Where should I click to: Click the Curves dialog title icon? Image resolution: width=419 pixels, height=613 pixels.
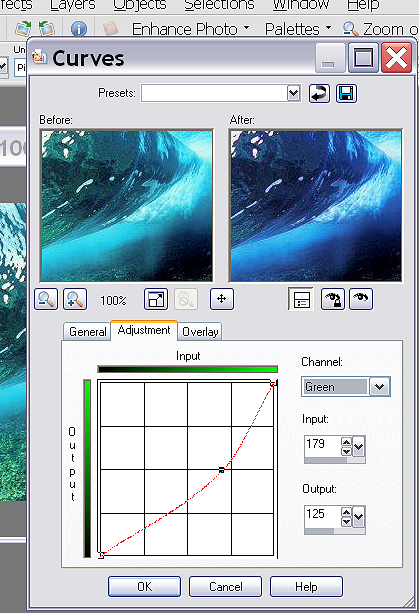click(39, 57)
